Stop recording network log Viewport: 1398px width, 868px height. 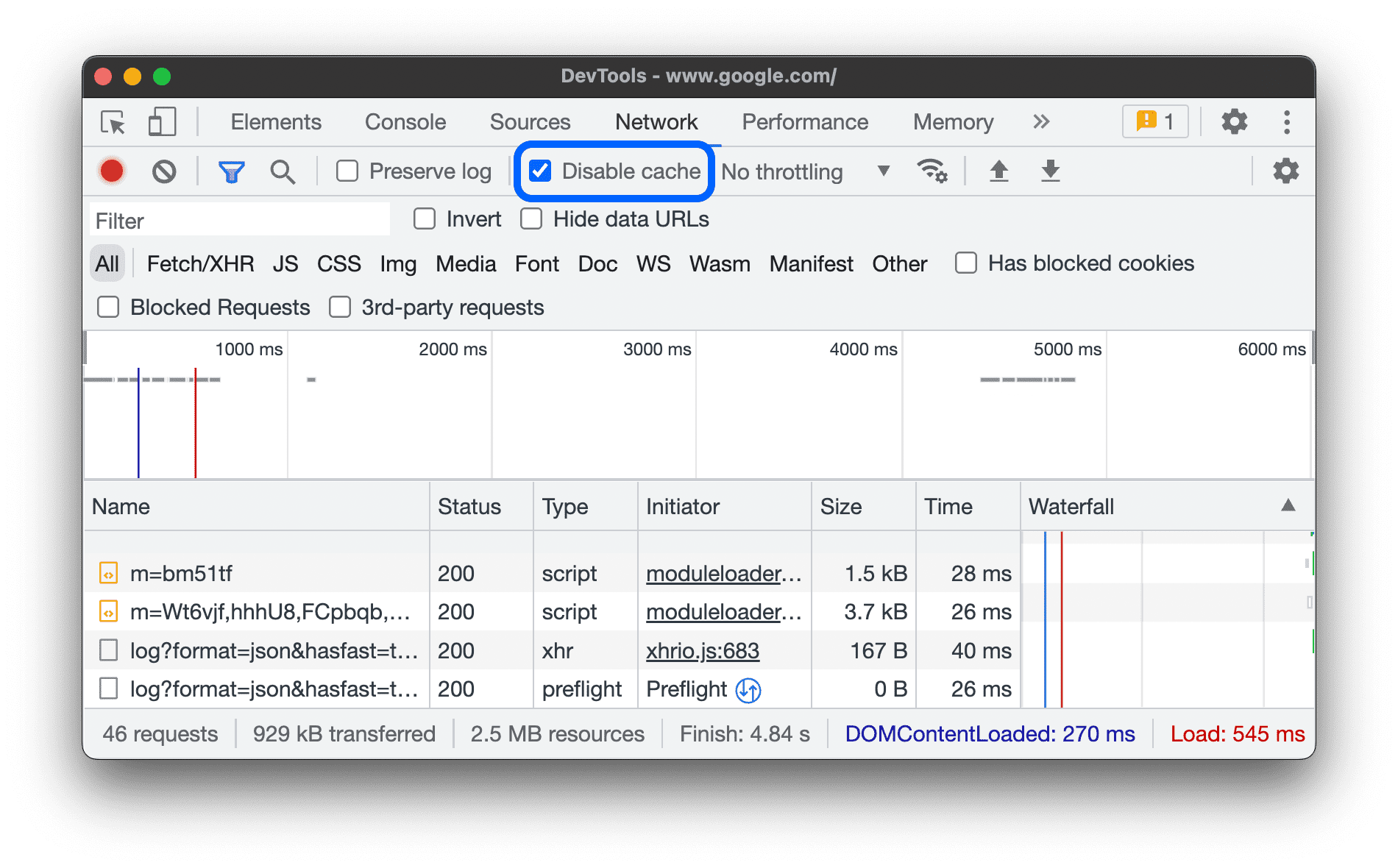111,171
